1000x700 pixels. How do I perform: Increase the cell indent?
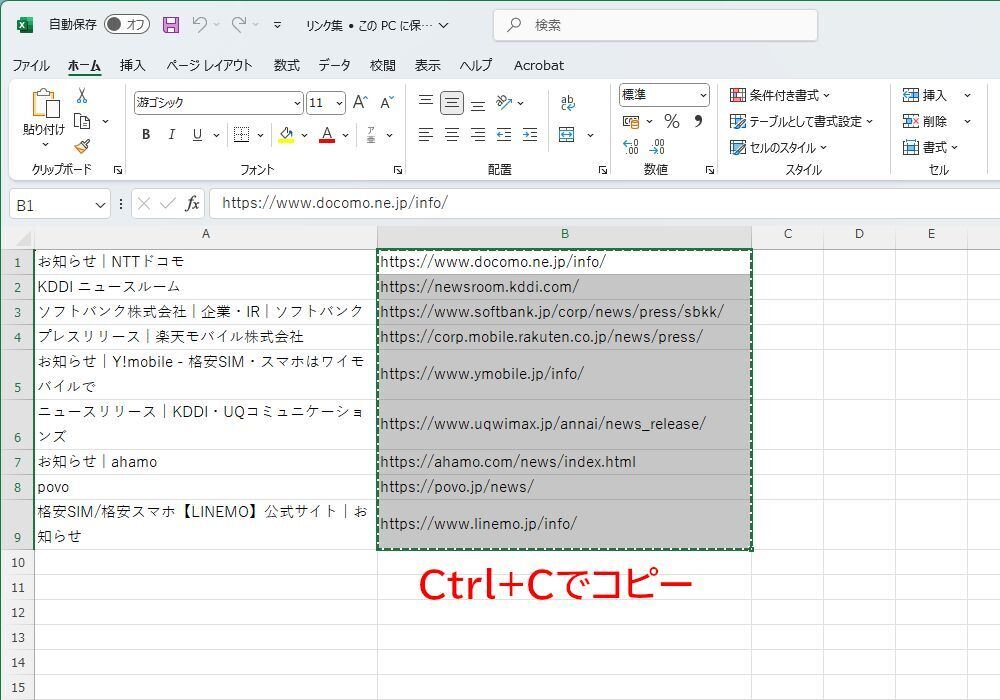pyautogui.click(x=530, y=135)
